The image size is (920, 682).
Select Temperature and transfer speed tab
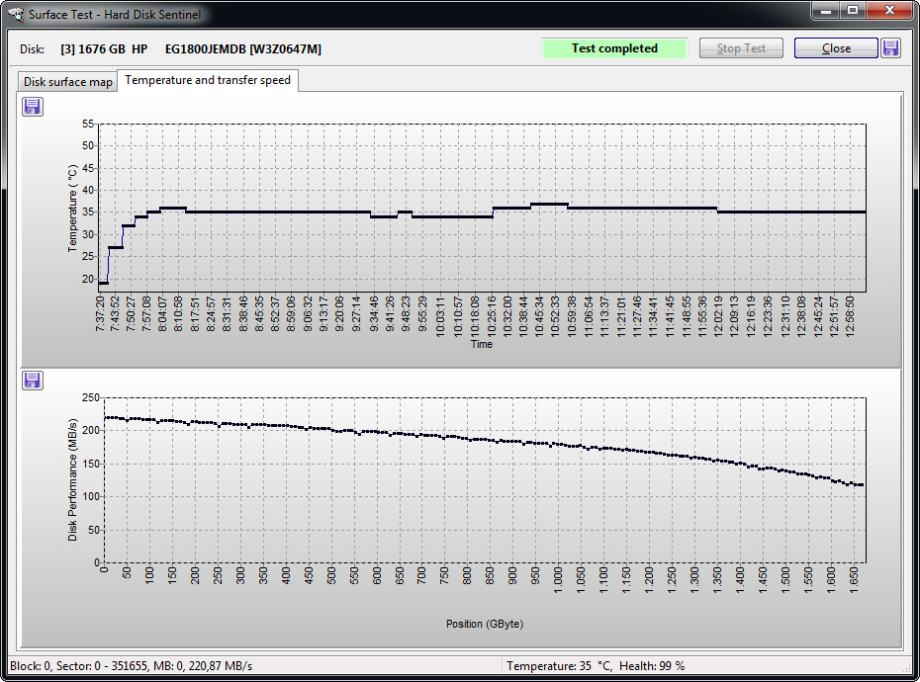(208, 80)
